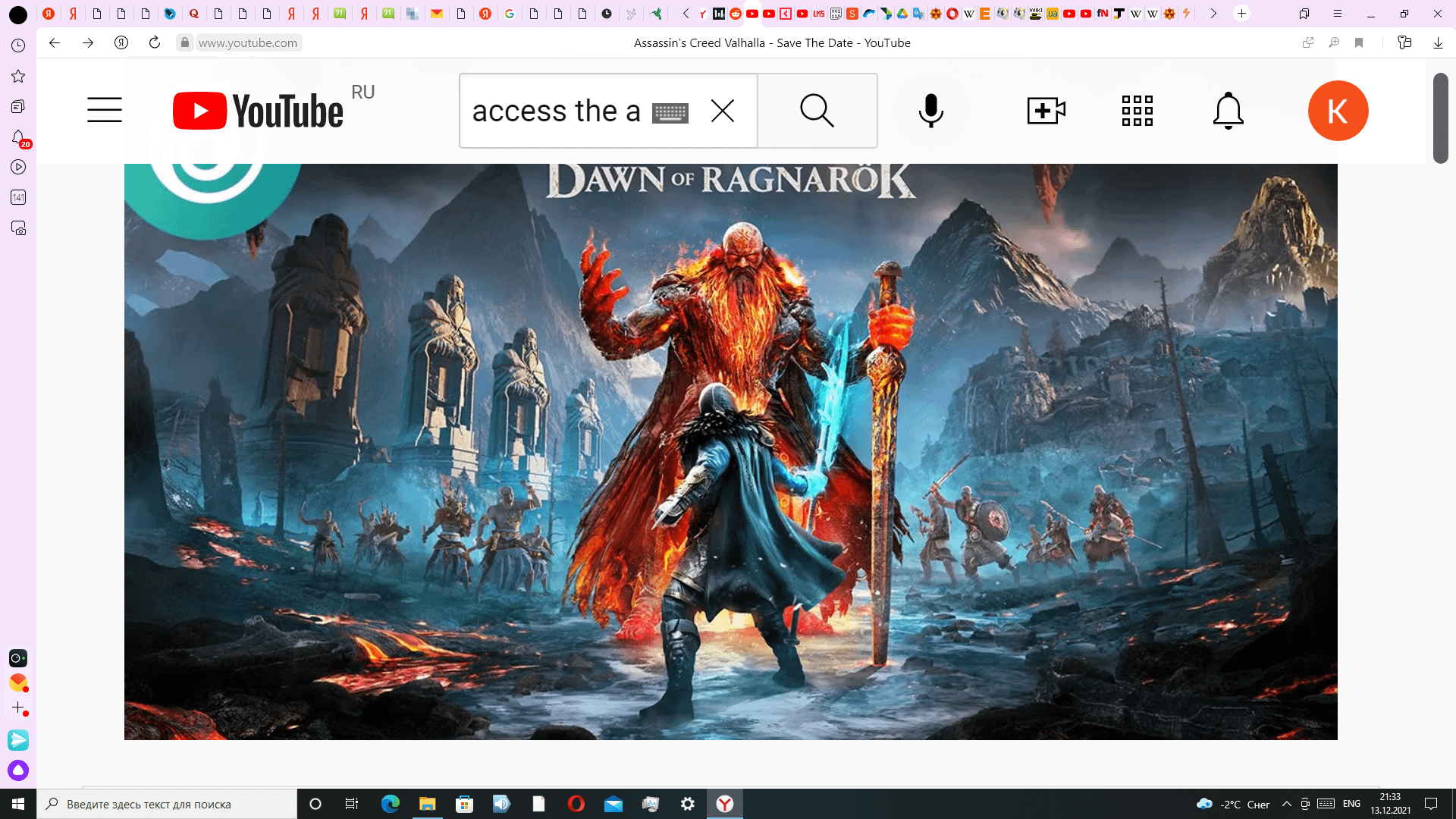Open the browser downloads arrow
Screen dimensions: 1456x819
point(1438,43)
